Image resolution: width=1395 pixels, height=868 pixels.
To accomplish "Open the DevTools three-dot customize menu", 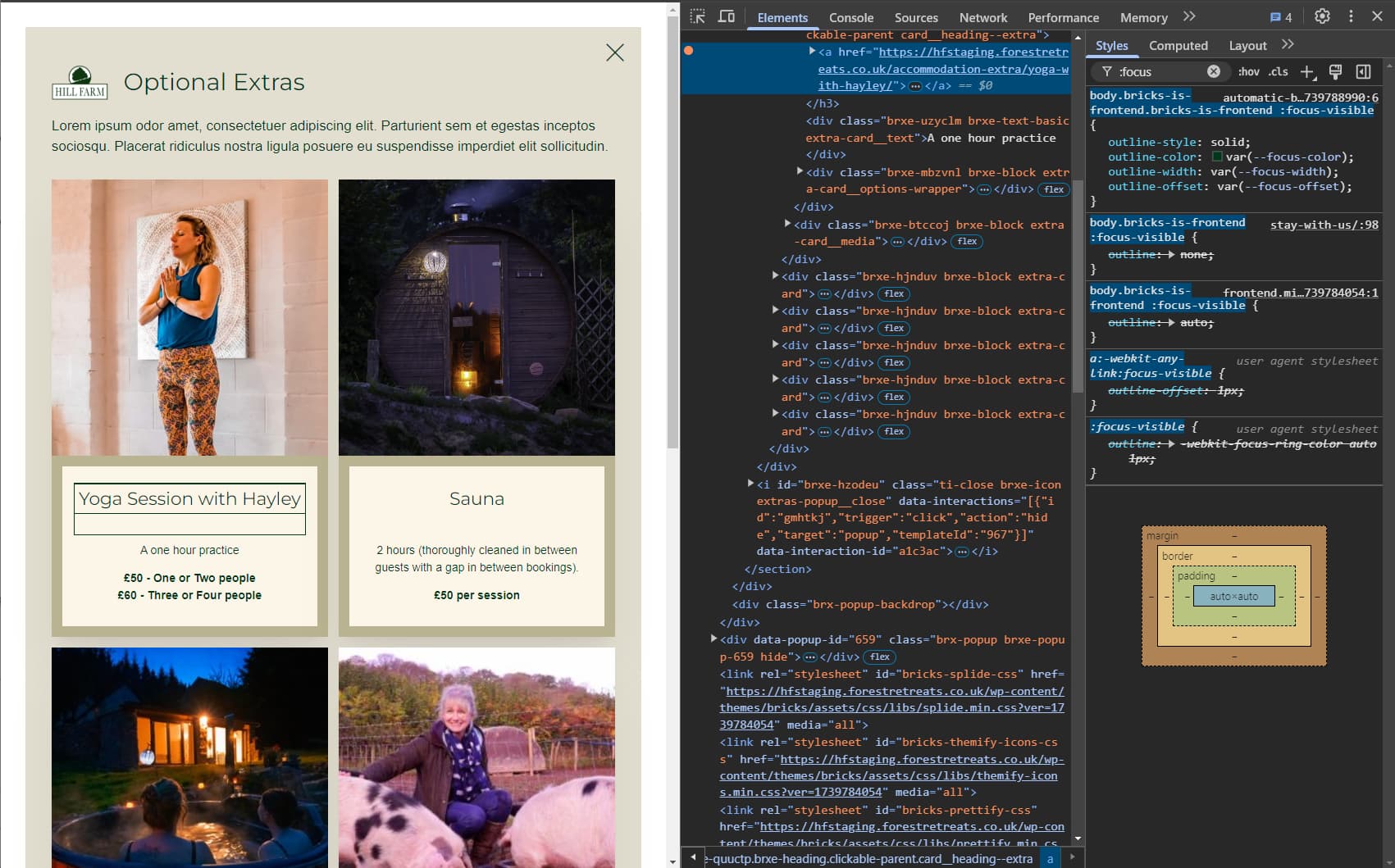I will [x=1351, y=16].
